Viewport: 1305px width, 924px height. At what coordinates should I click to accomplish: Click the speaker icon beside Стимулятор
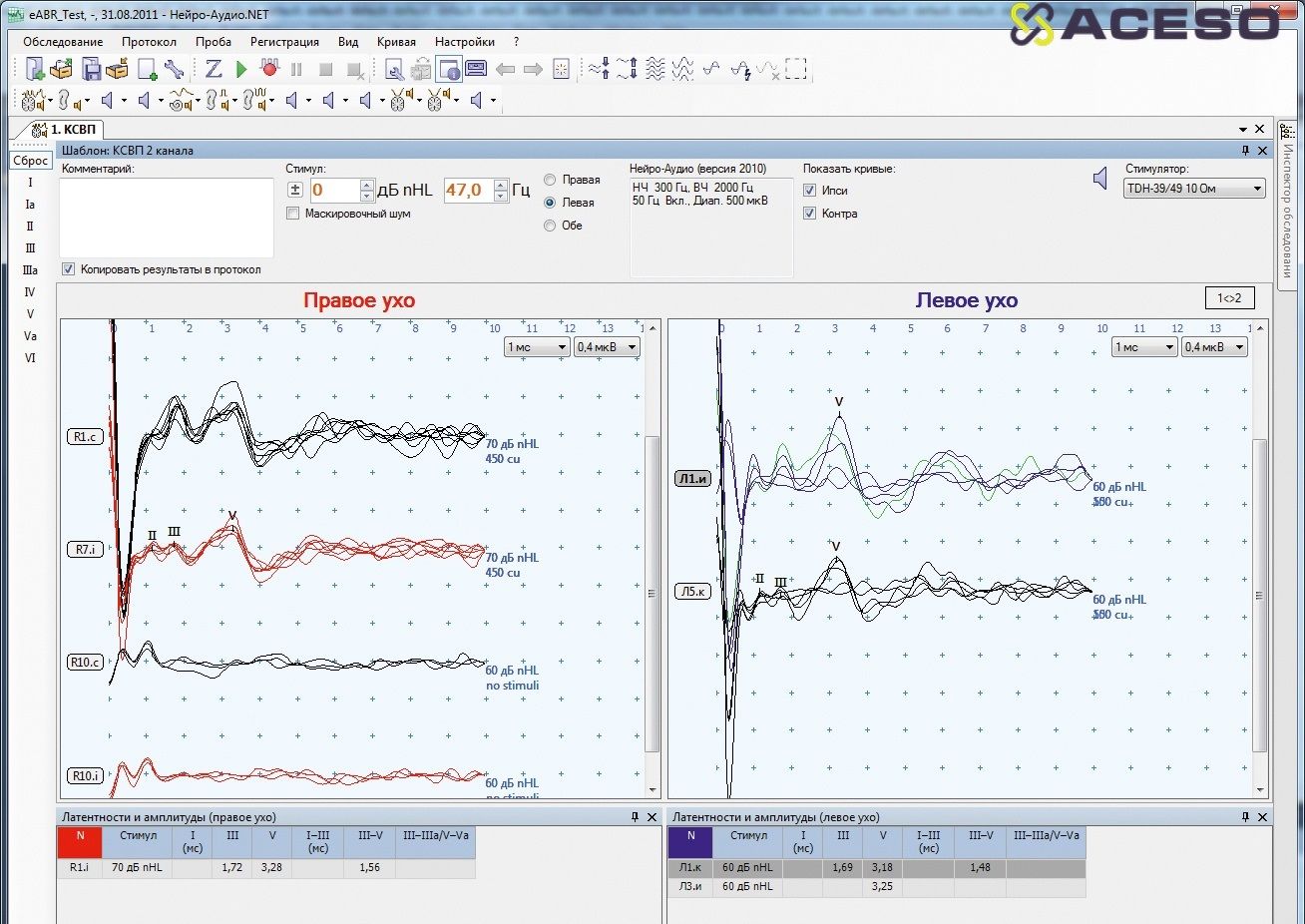(1099, 180)
